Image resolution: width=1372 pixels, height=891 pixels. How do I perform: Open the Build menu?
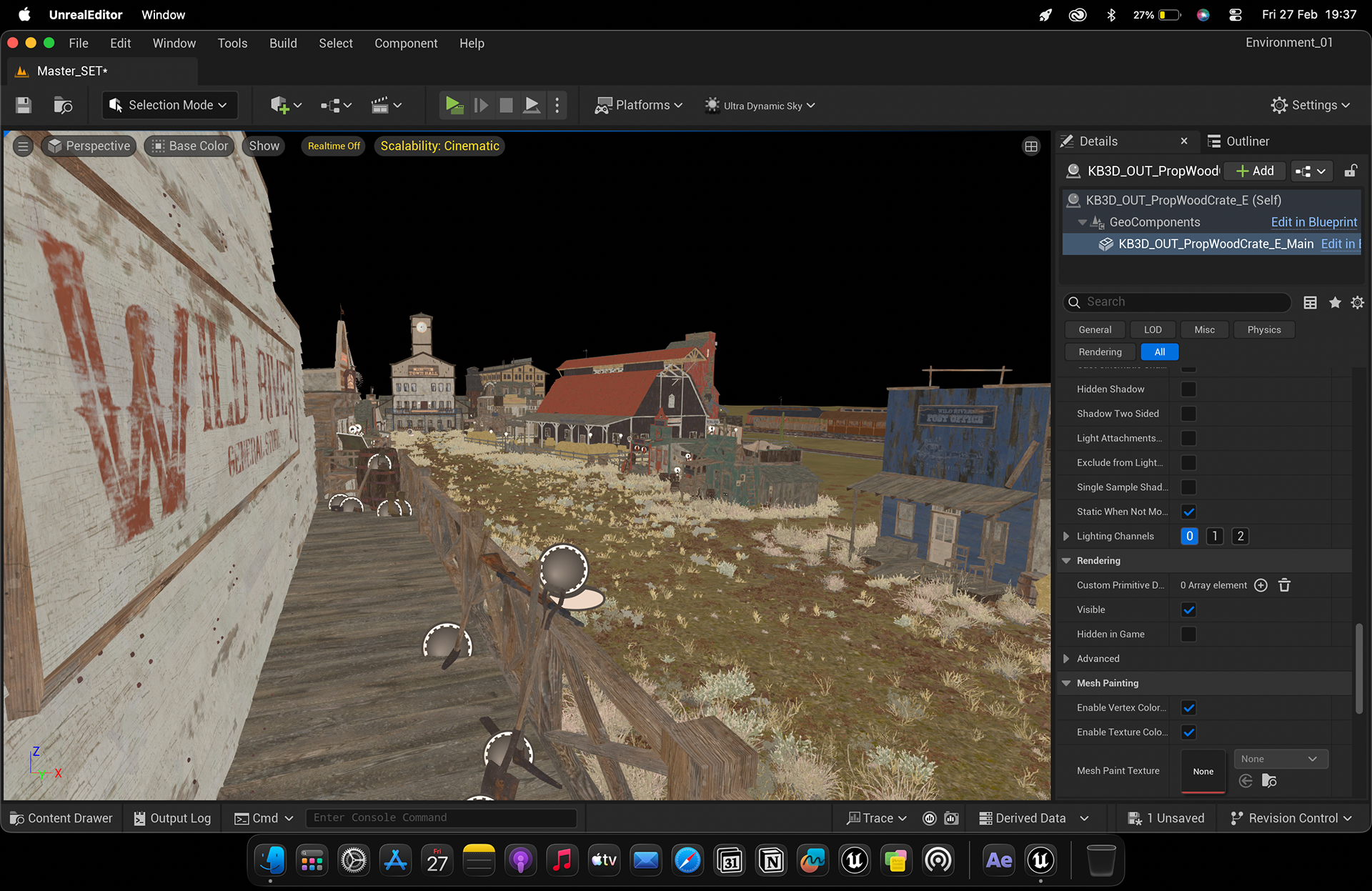pos(283,44)
